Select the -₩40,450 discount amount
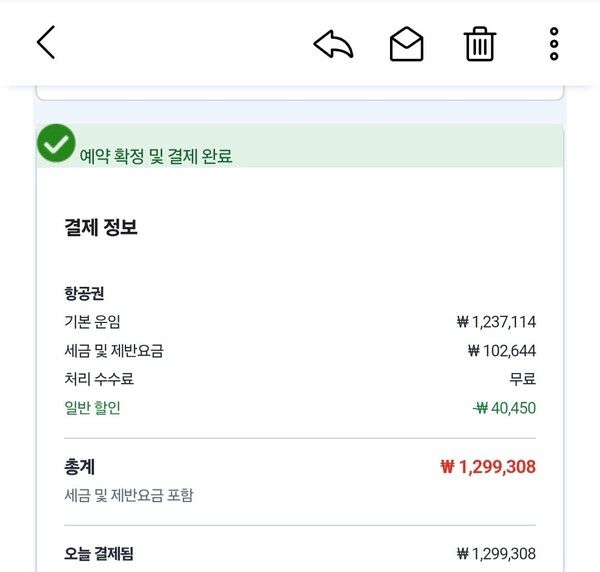600x572 pixels. [504, 408]
